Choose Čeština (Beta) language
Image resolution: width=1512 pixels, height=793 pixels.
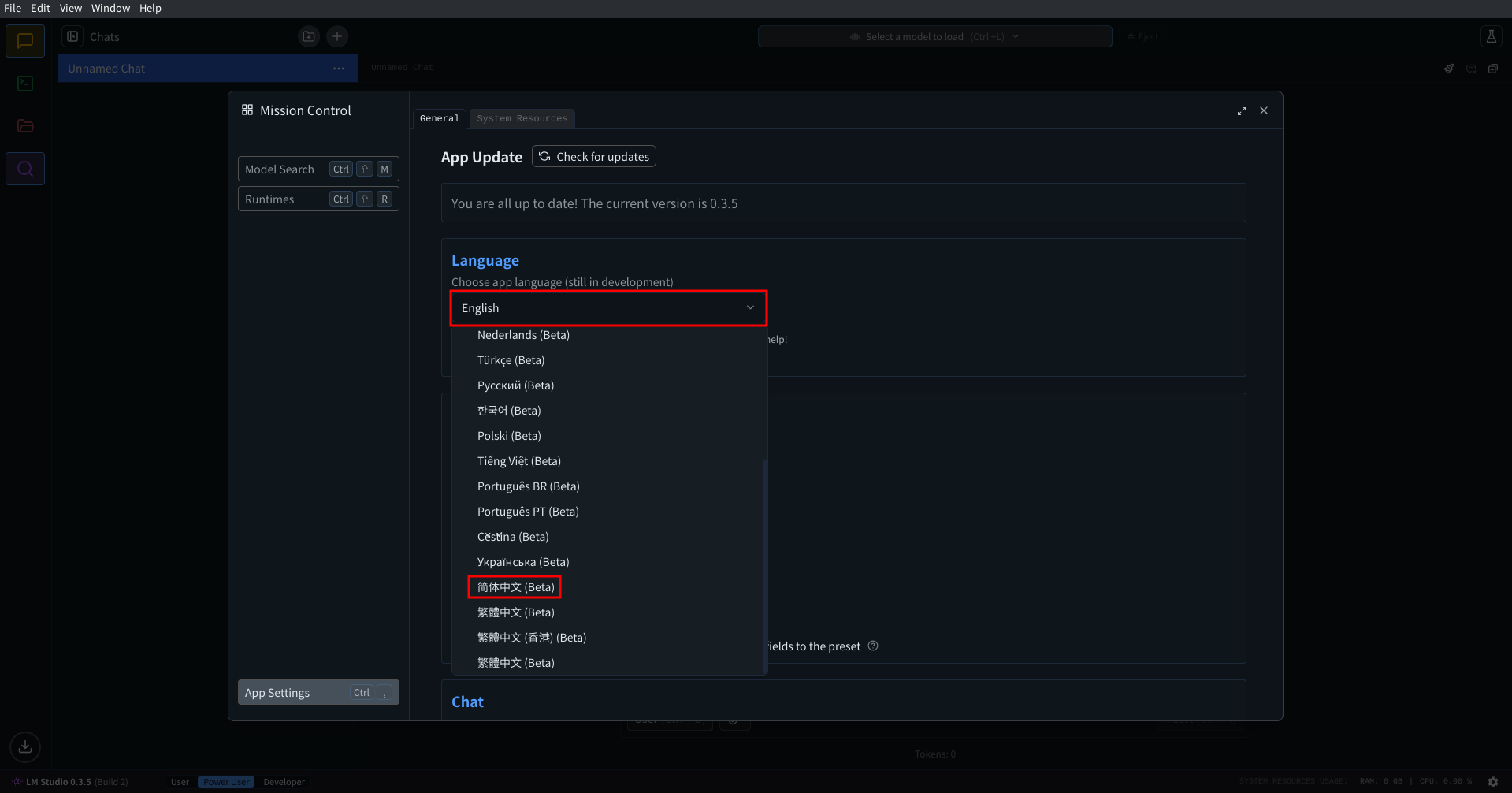[608, 537]
